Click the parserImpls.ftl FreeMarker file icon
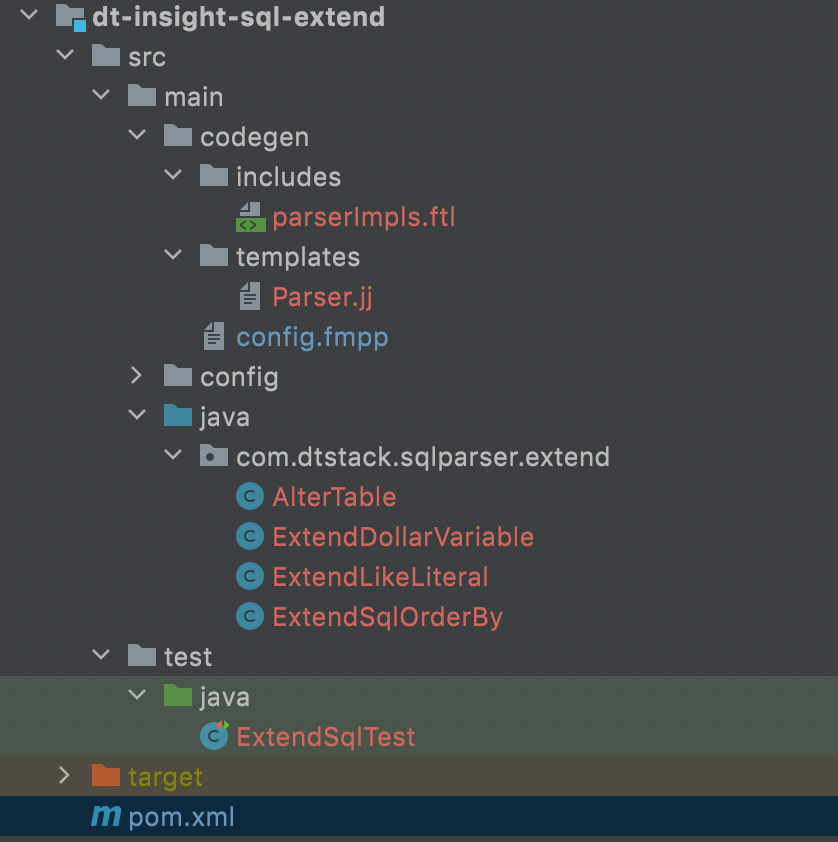Image resolution: width=838 pixels, height=842 pixels. pos(251,217)
